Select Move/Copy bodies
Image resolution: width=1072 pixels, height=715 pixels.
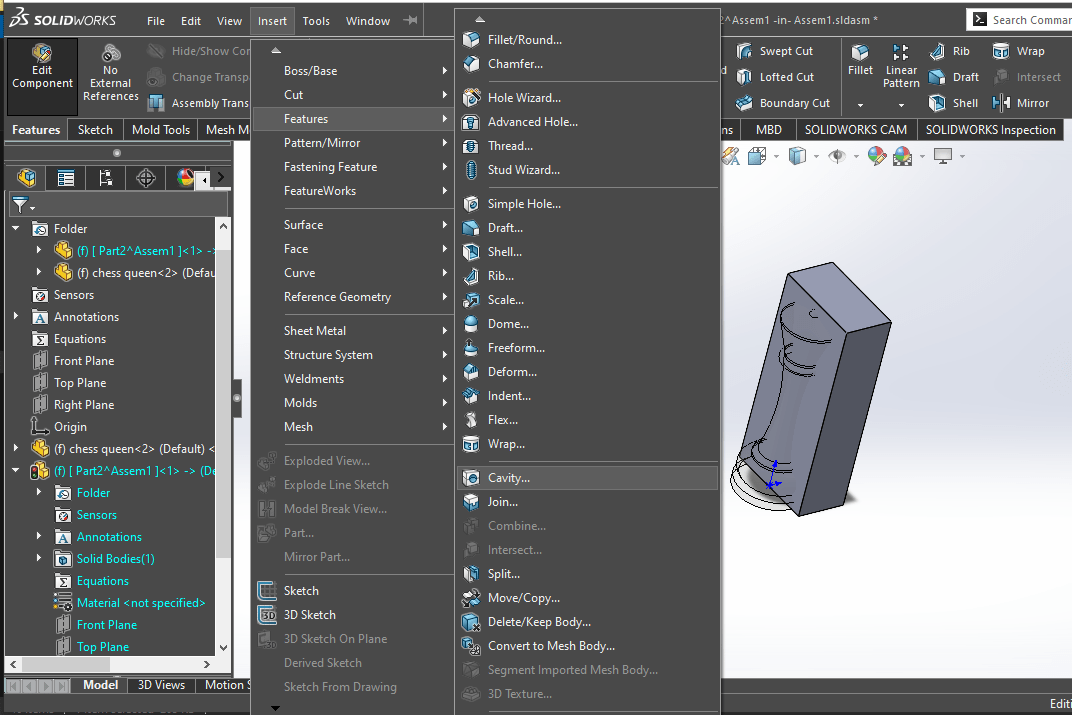587,597
